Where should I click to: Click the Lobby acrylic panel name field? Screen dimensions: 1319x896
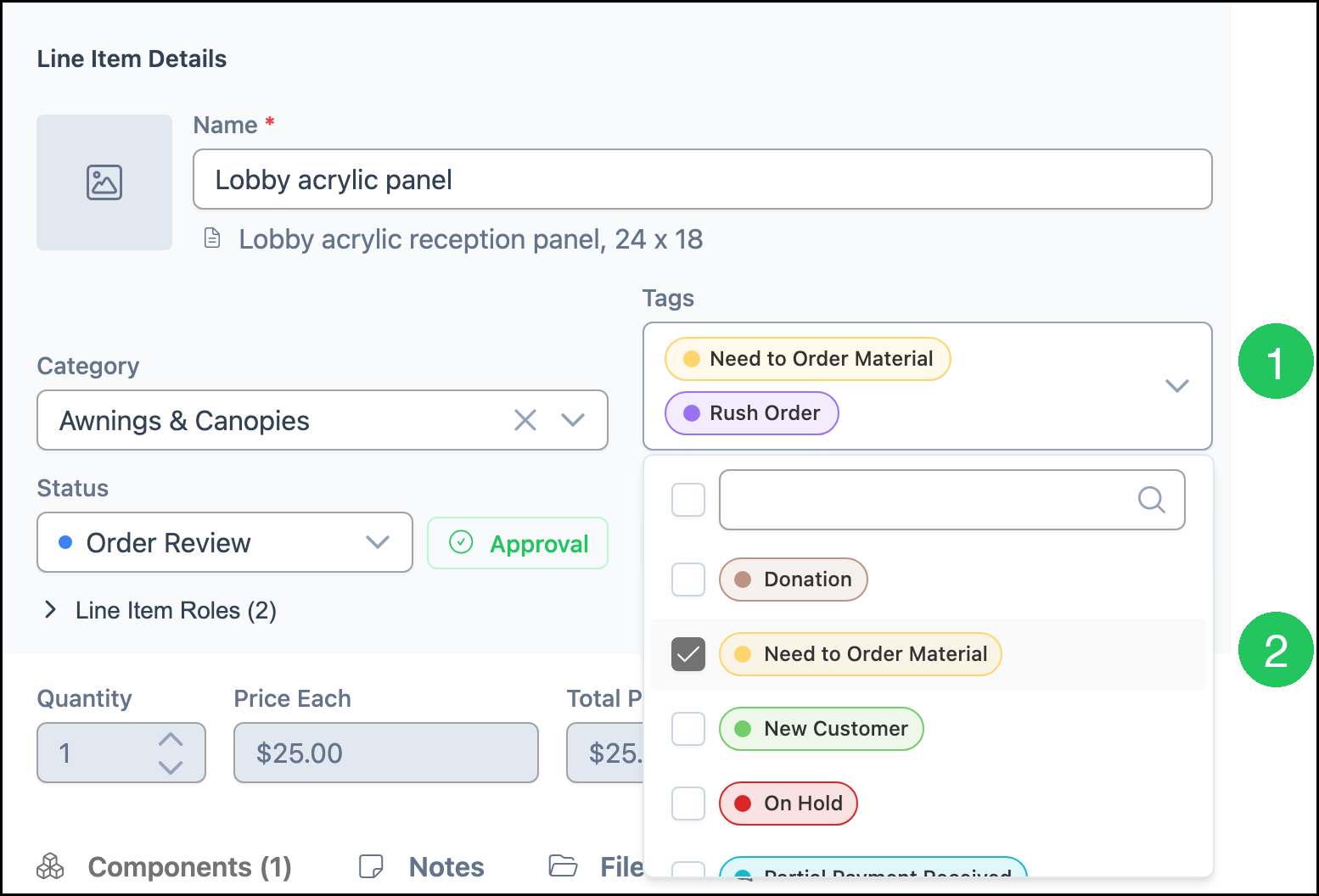point(703,179)
